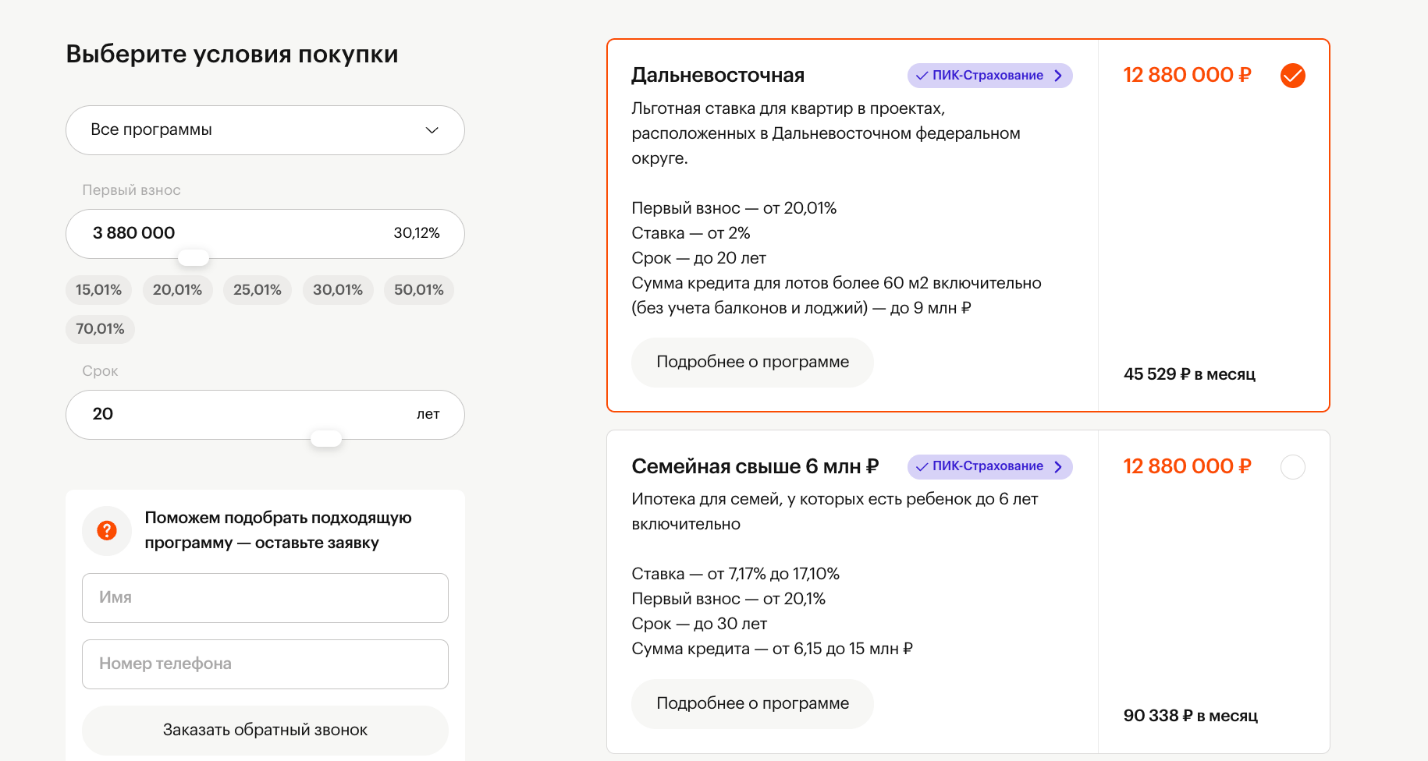Choose the 70,01% down payment chip

(x=100, y=328)
